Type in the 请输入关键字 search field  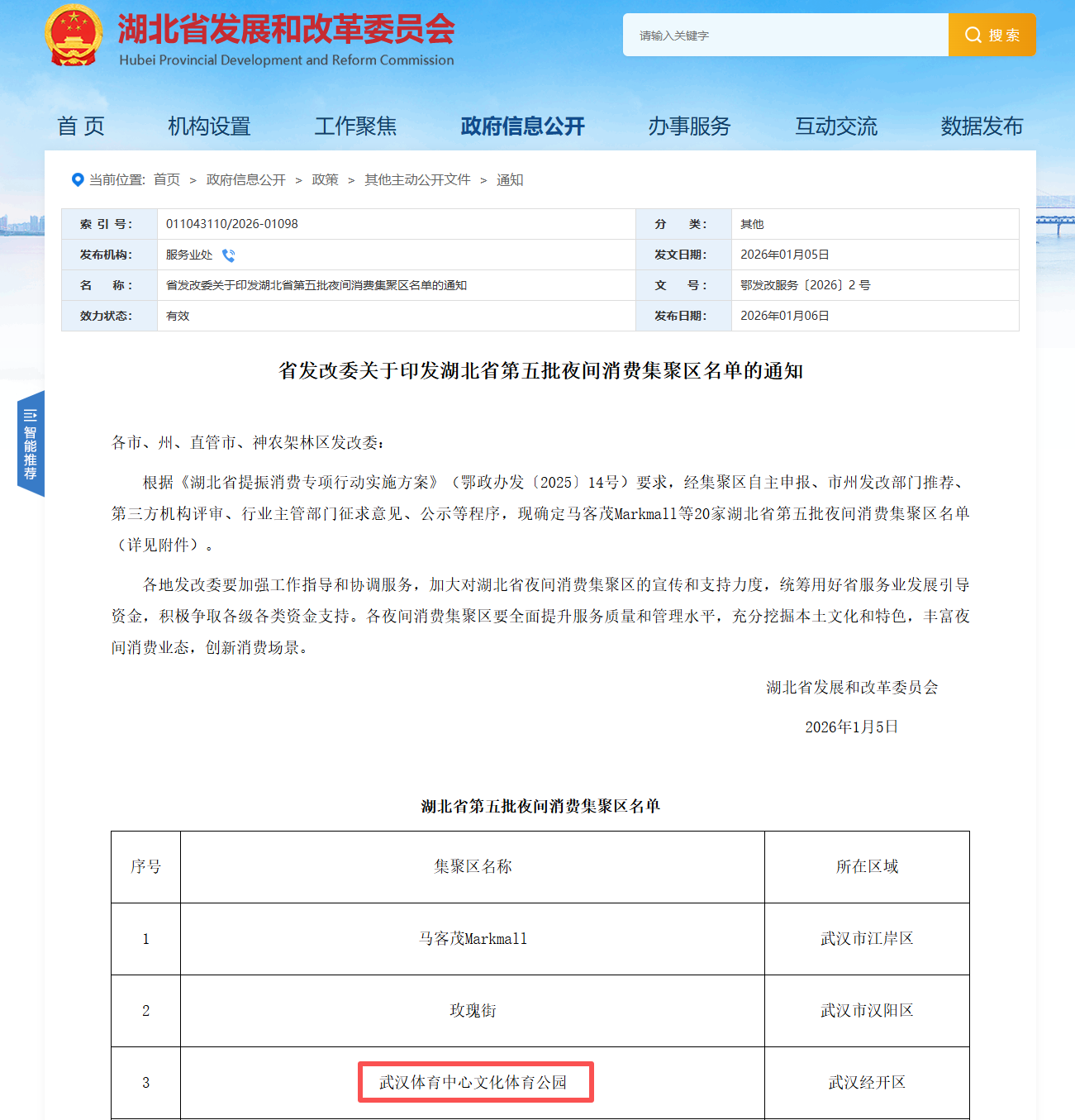click(x=785, y=35)
